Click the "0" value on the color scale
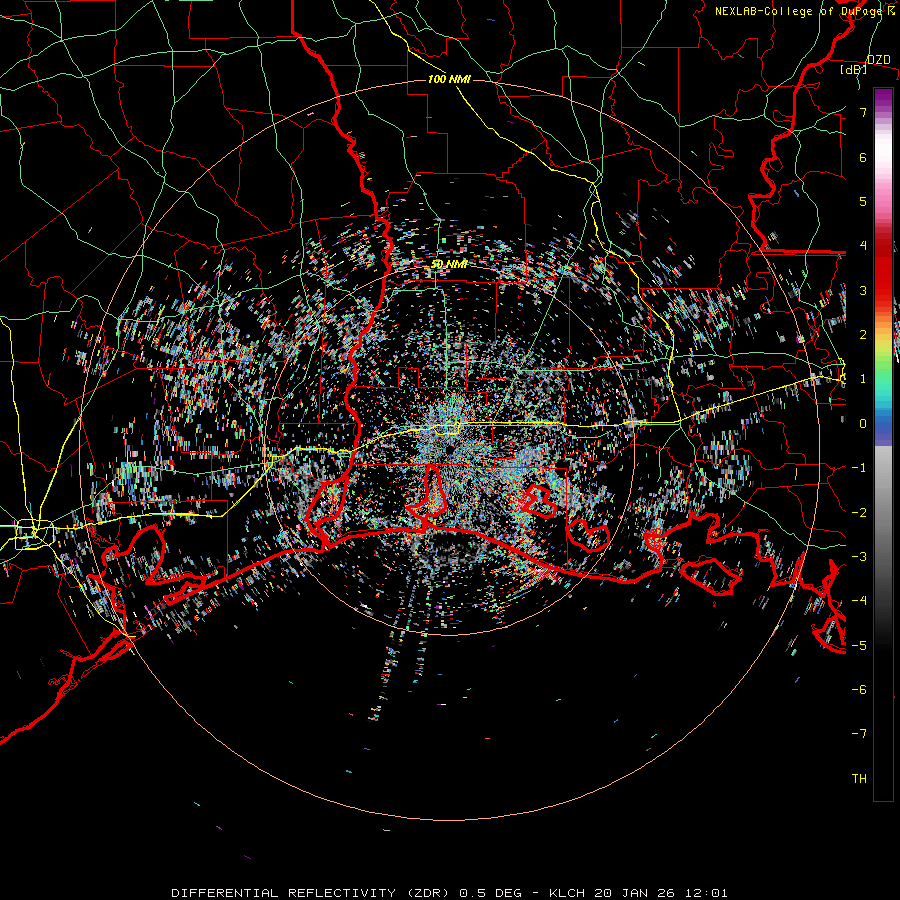Image resolution: width=900 pixels, height=900 pixels. click(x=863, y=424)
